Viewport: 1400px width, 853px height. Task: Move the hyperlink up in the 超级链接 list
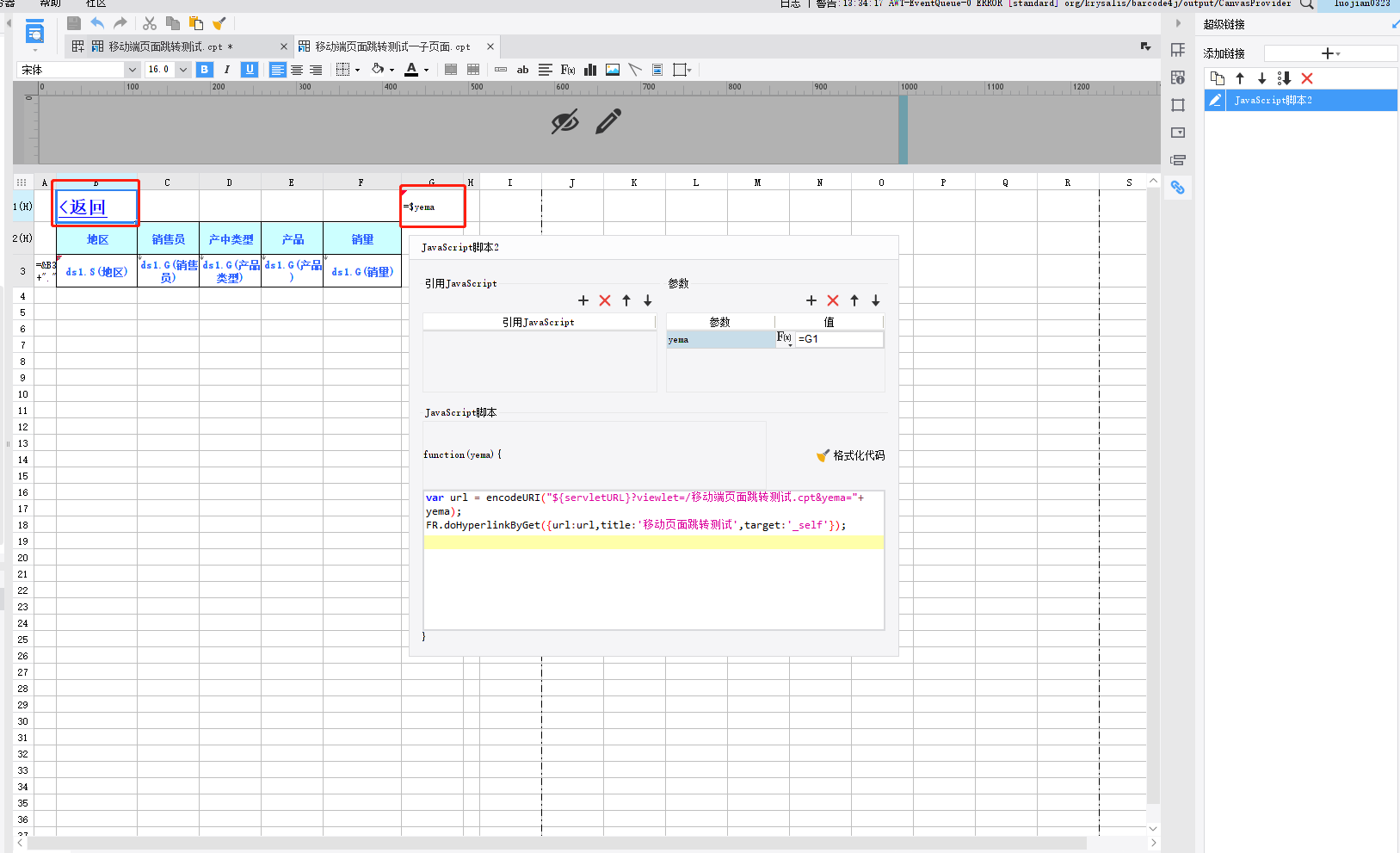(x=1240, y=78)
